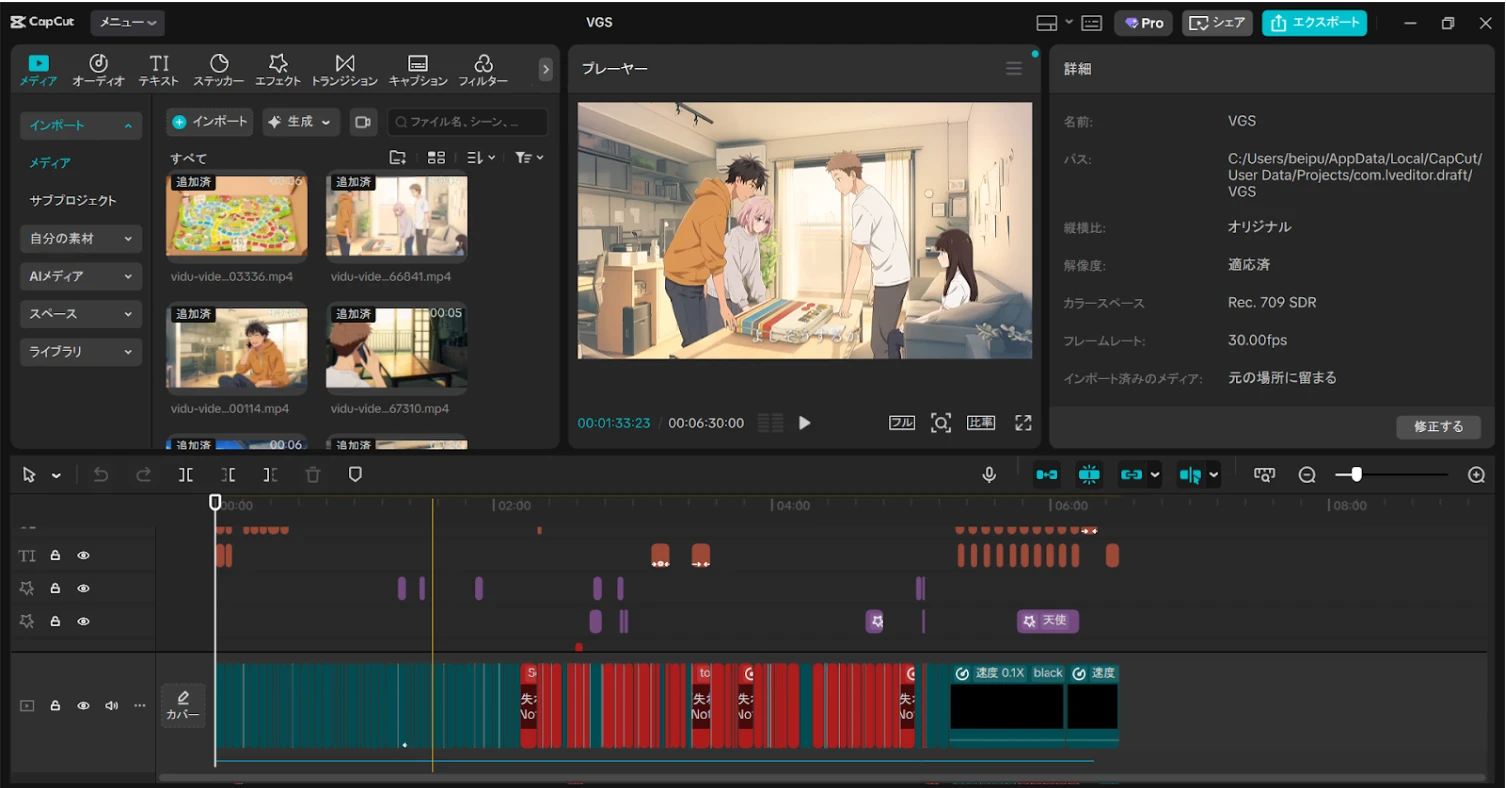Switch to grid view icon
Viewport: 1506px width, 788px height.
point(436,158)
